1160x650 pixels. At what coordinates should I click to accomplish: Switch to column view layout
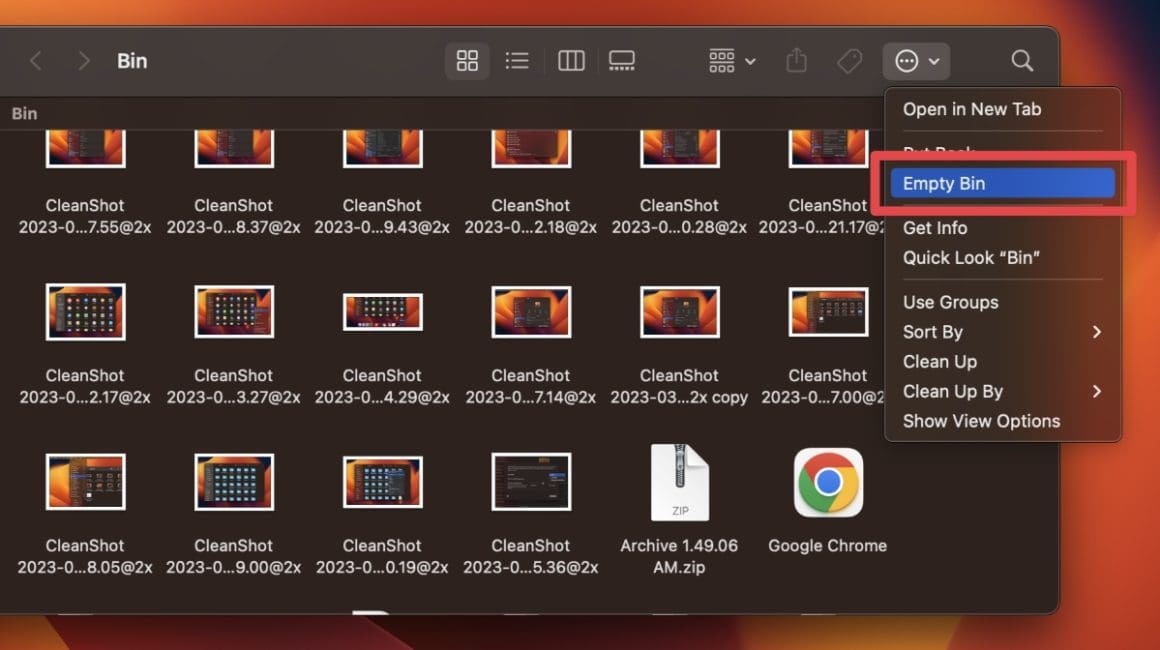point(570,60)
